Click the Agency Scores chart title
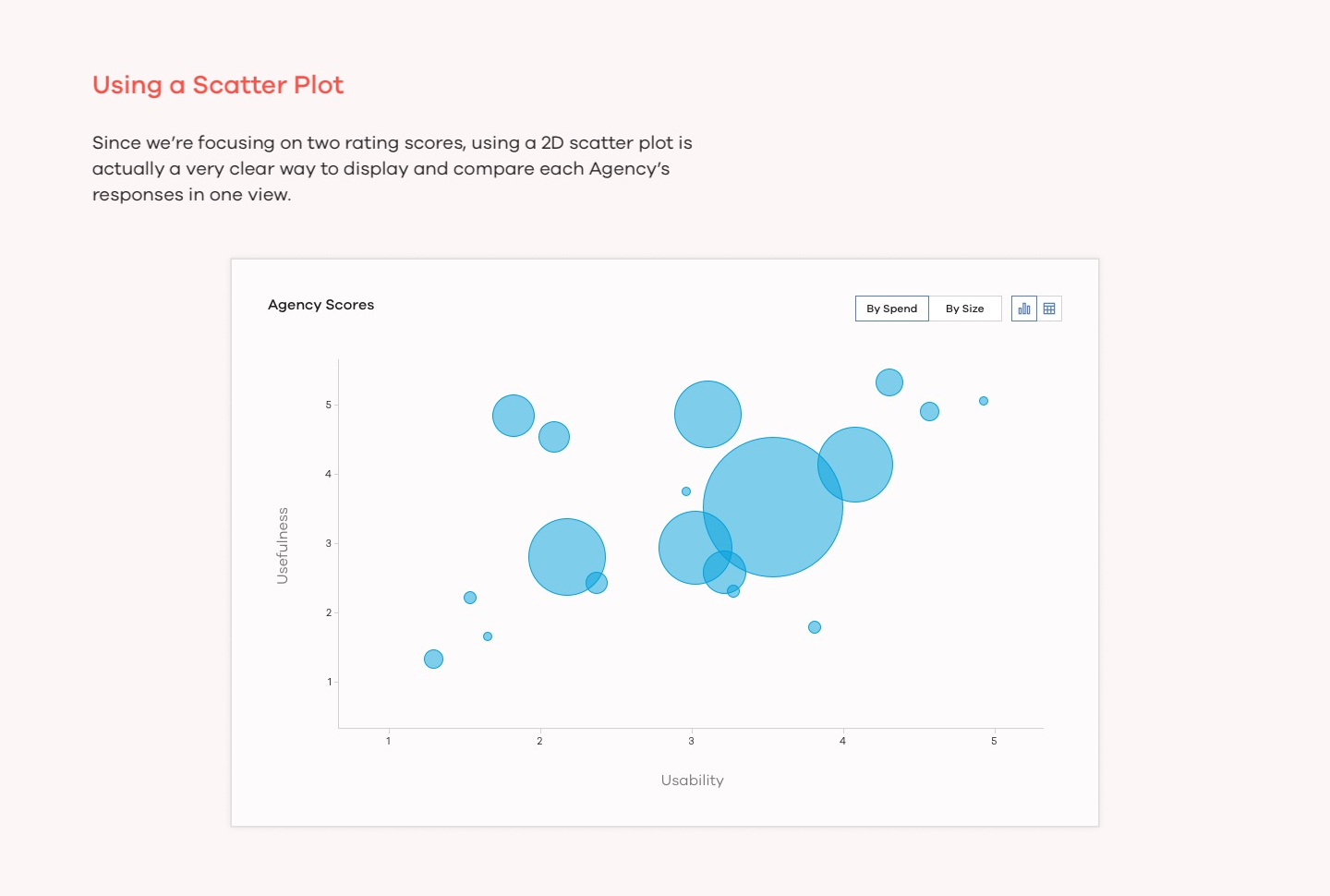The image size is (1330, 896). 320,305
